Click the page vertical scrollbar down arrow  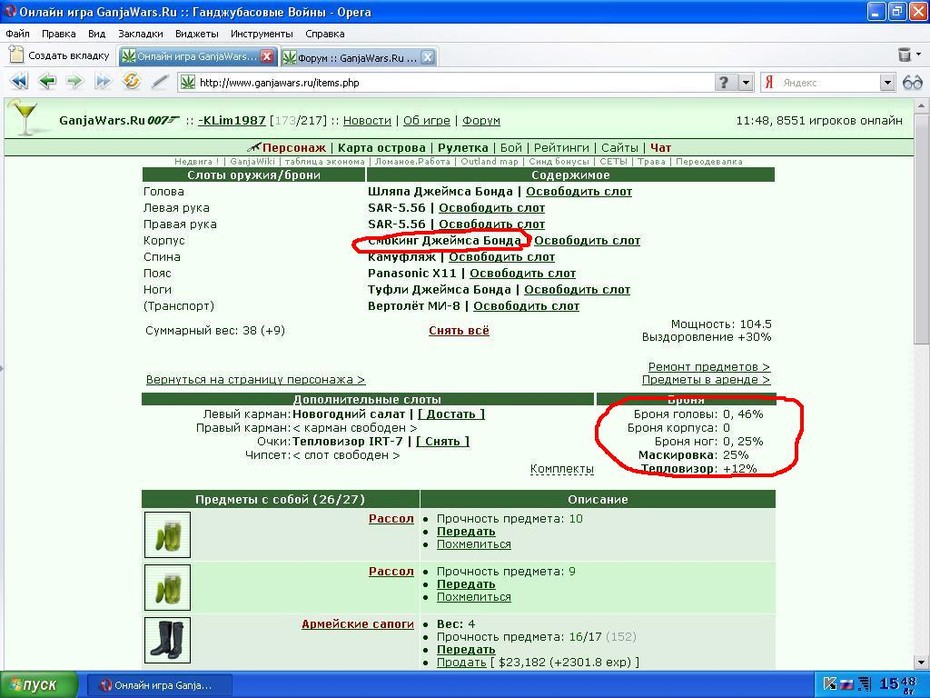921,662
